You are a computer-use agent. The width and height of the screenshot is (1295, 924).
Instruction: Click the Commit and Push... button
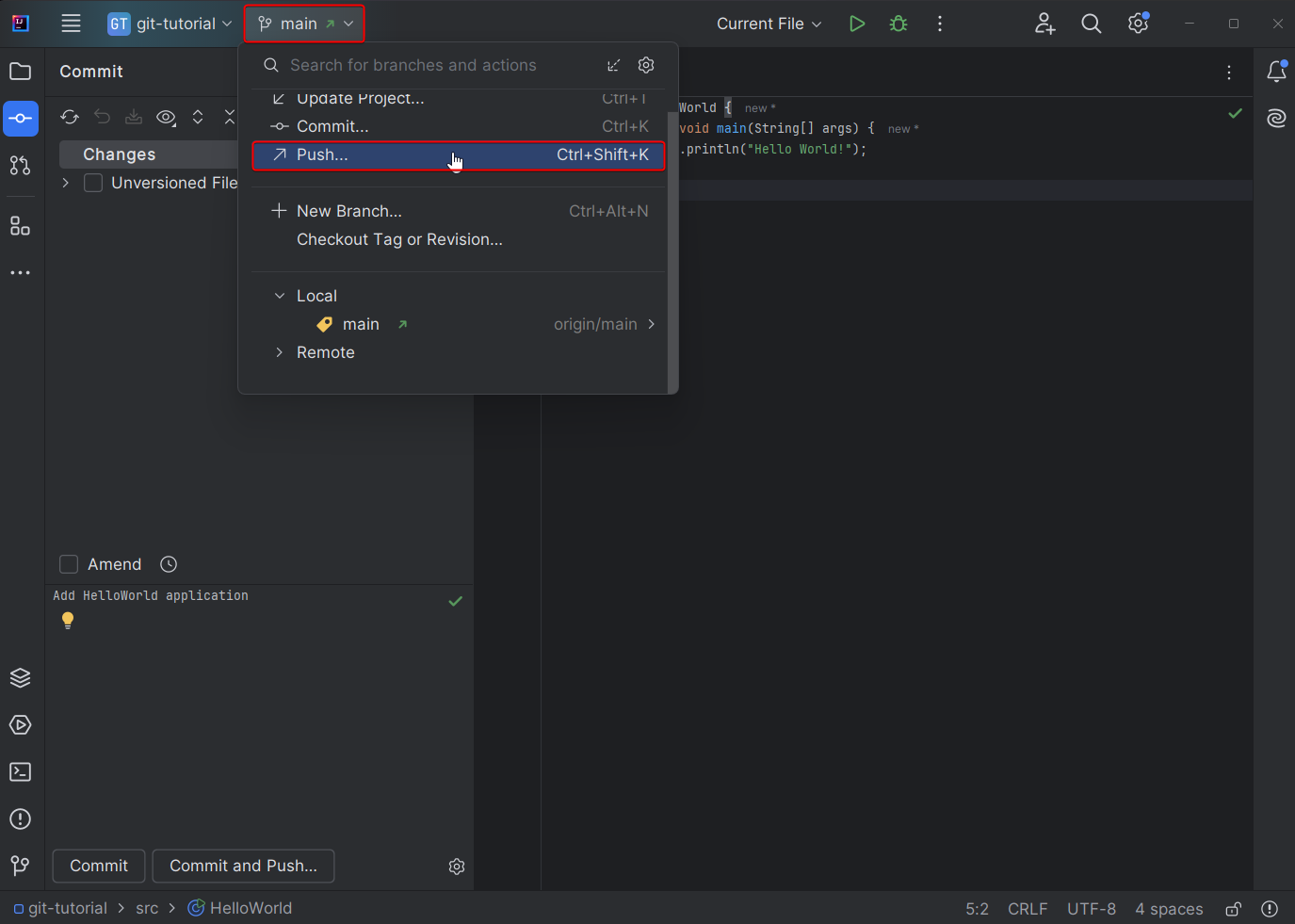point(243,866)
